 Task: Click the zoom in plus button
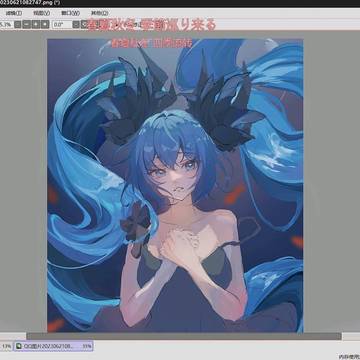(x=36, y=24)
